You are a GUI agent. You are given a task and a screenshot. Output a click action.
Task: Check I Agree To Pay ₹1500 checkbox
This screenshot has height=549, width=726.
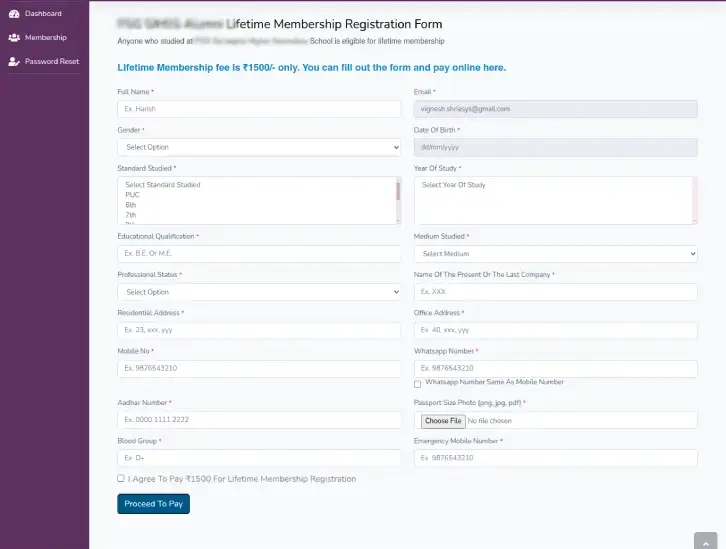[x=121, y=478]
